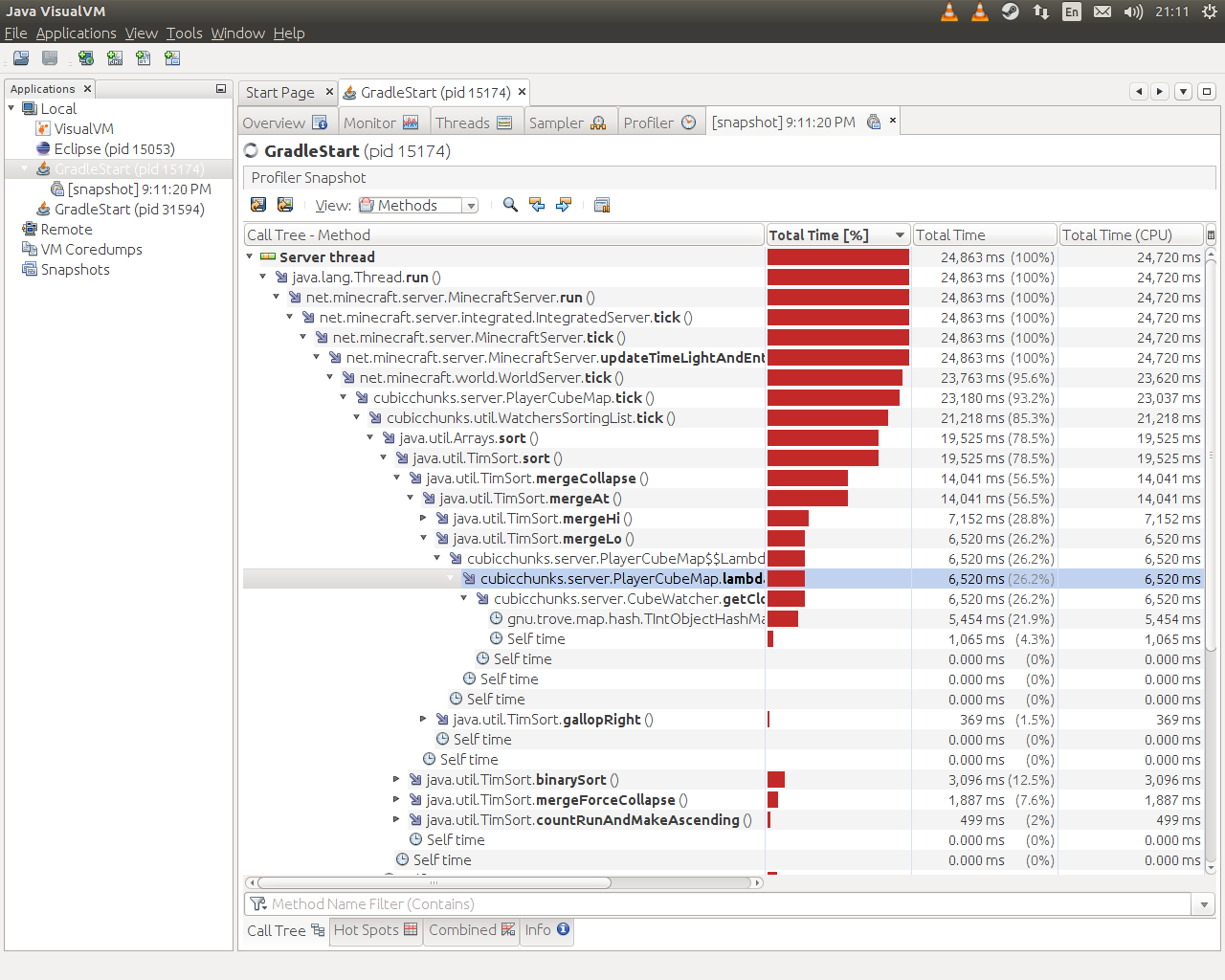Image resolution: width=1225 pixels, height=980 pixels.
Task: Click the Add Application Snapshot toolbar icon
Action: [x=172, y=58]
